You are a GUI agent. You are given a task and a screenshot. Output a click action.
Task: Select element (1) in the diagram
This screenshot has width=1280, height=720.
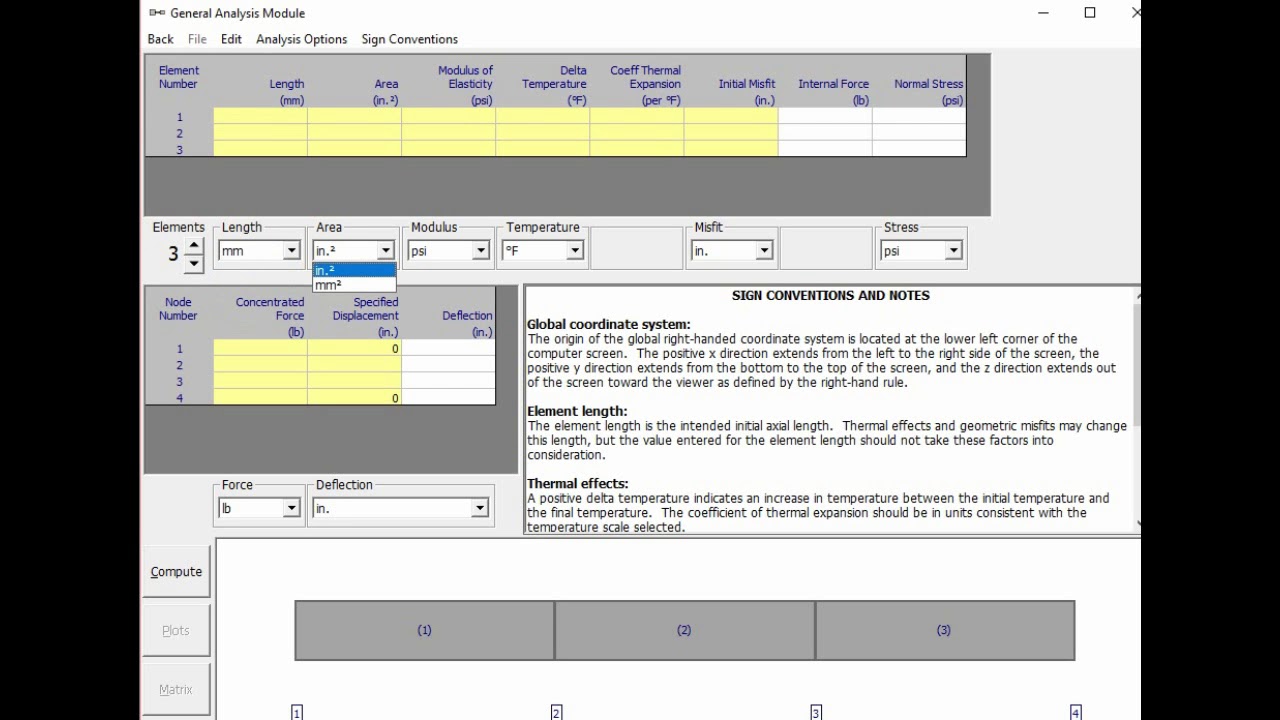pyautogui.click(x=424, y=630)
